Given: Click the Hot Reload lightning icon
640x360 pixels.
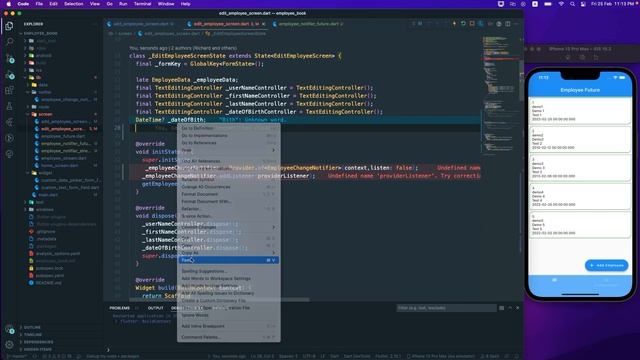Looking at the screenshot, I should tap(454, 24).
